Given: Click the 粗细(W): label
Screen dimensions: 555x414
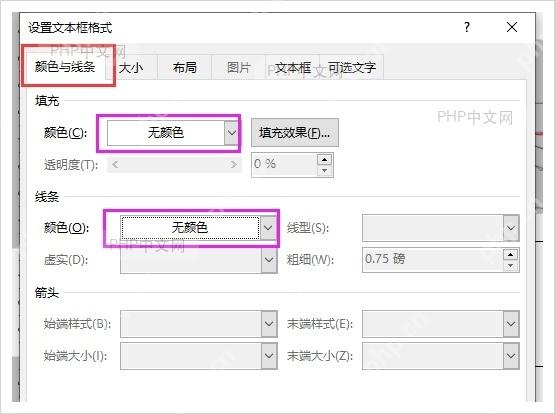Looking at the screenshot, I should 310,260.
